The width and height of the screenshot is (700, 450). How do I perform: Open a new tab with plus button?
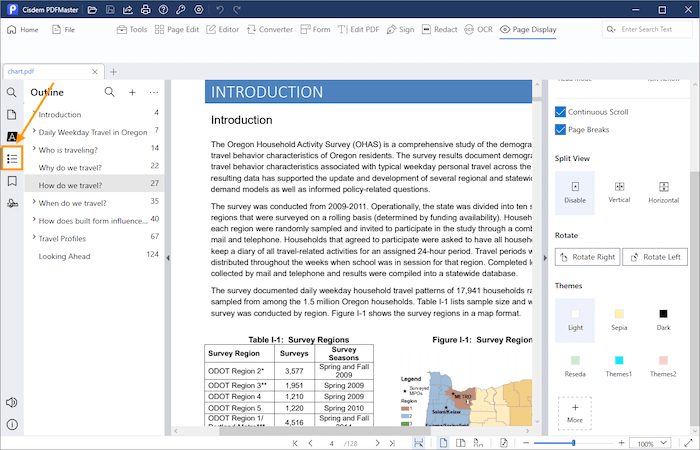click(x=113, y=72)
